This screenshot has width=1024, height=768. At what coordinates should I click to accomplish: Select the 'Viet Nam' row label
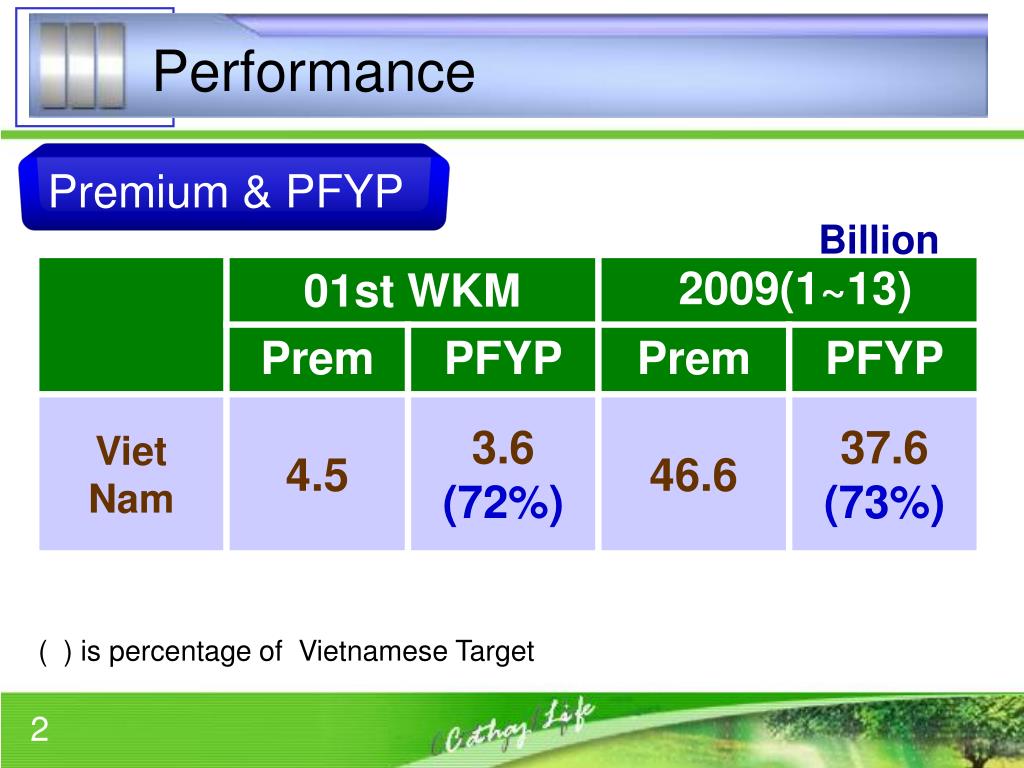(131, 474)
